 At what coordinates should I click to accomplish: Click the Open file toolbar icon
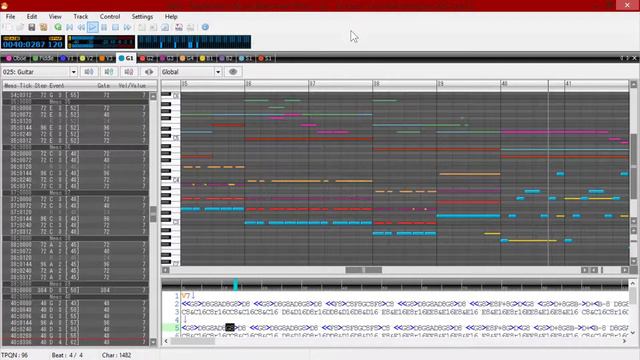[x=20, y=27]
